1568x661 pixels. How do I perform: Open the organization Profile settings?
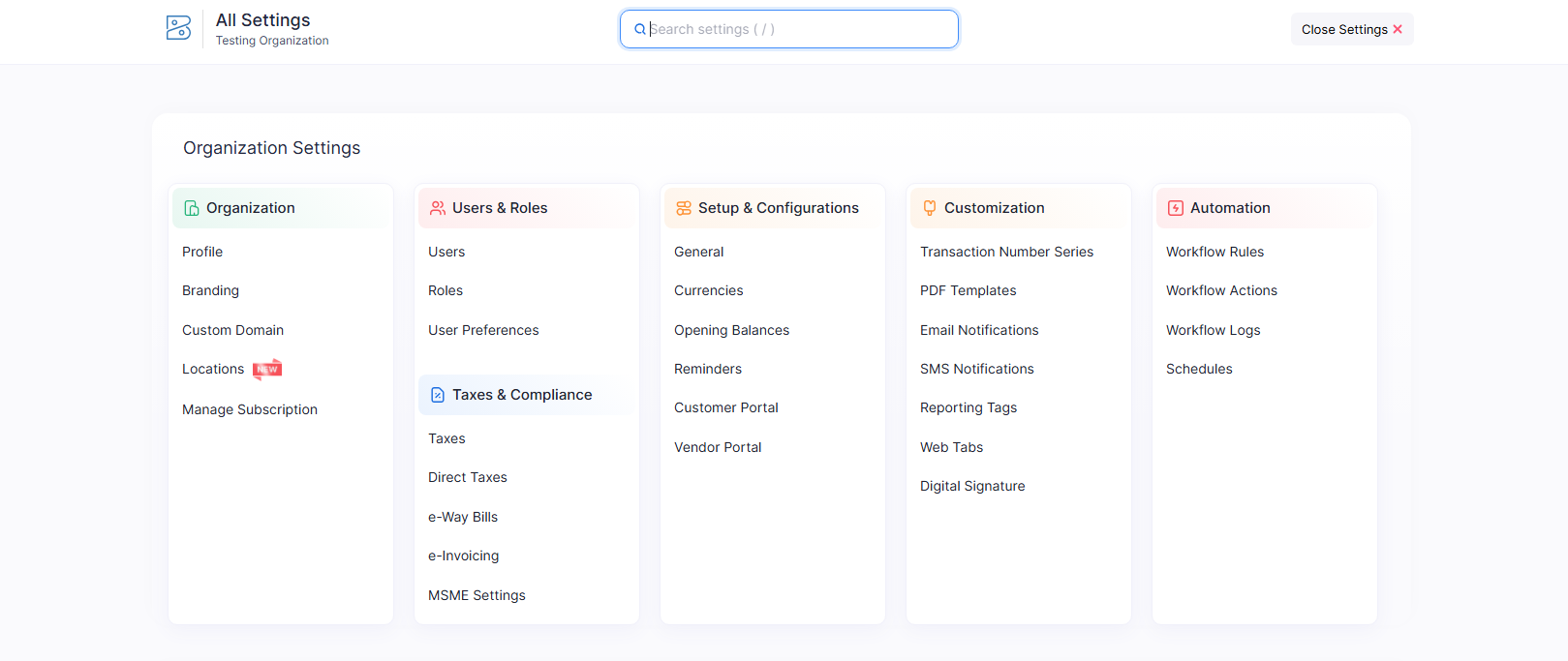[x=202, y=252]
